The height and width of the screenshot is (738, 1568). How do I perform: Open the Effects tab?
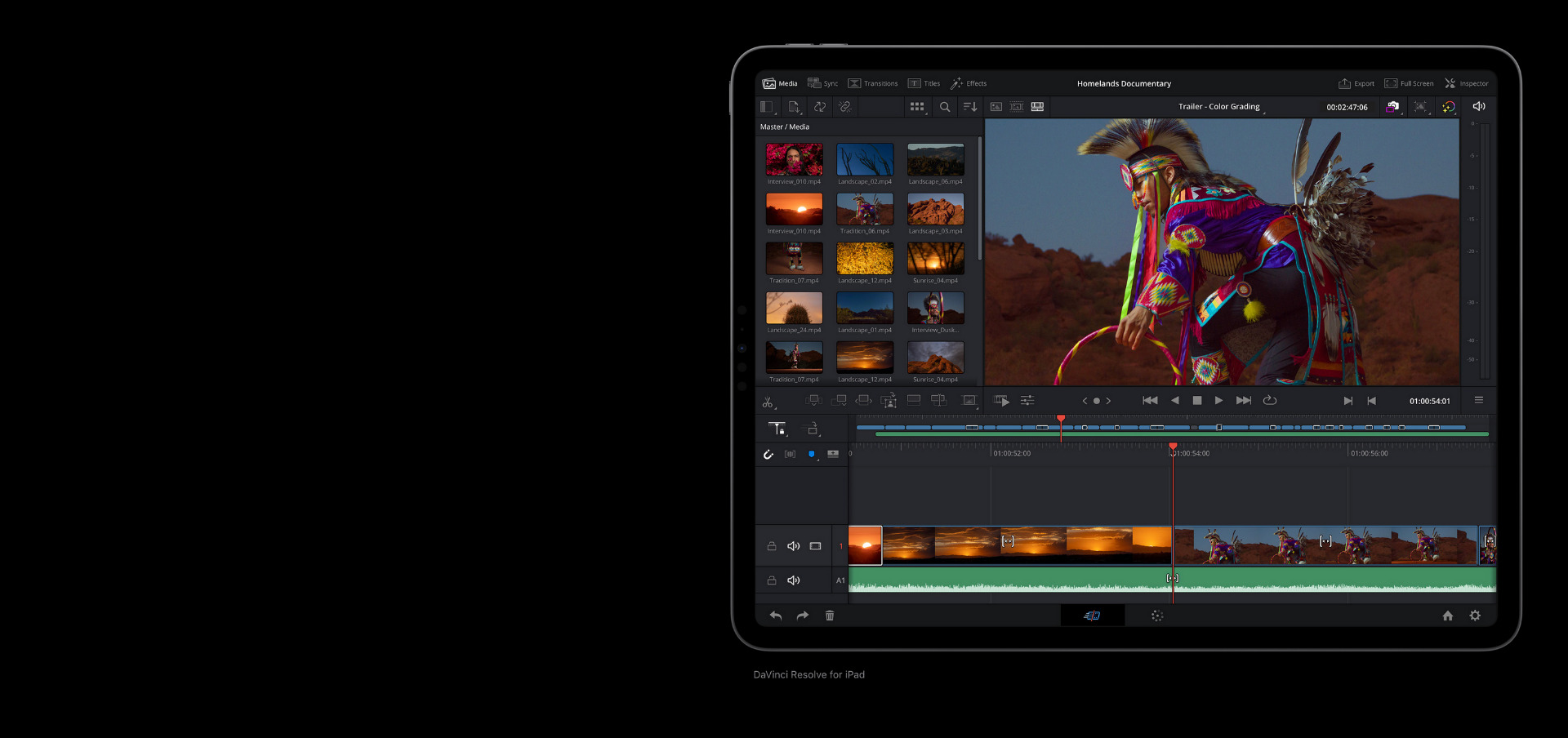969,83
